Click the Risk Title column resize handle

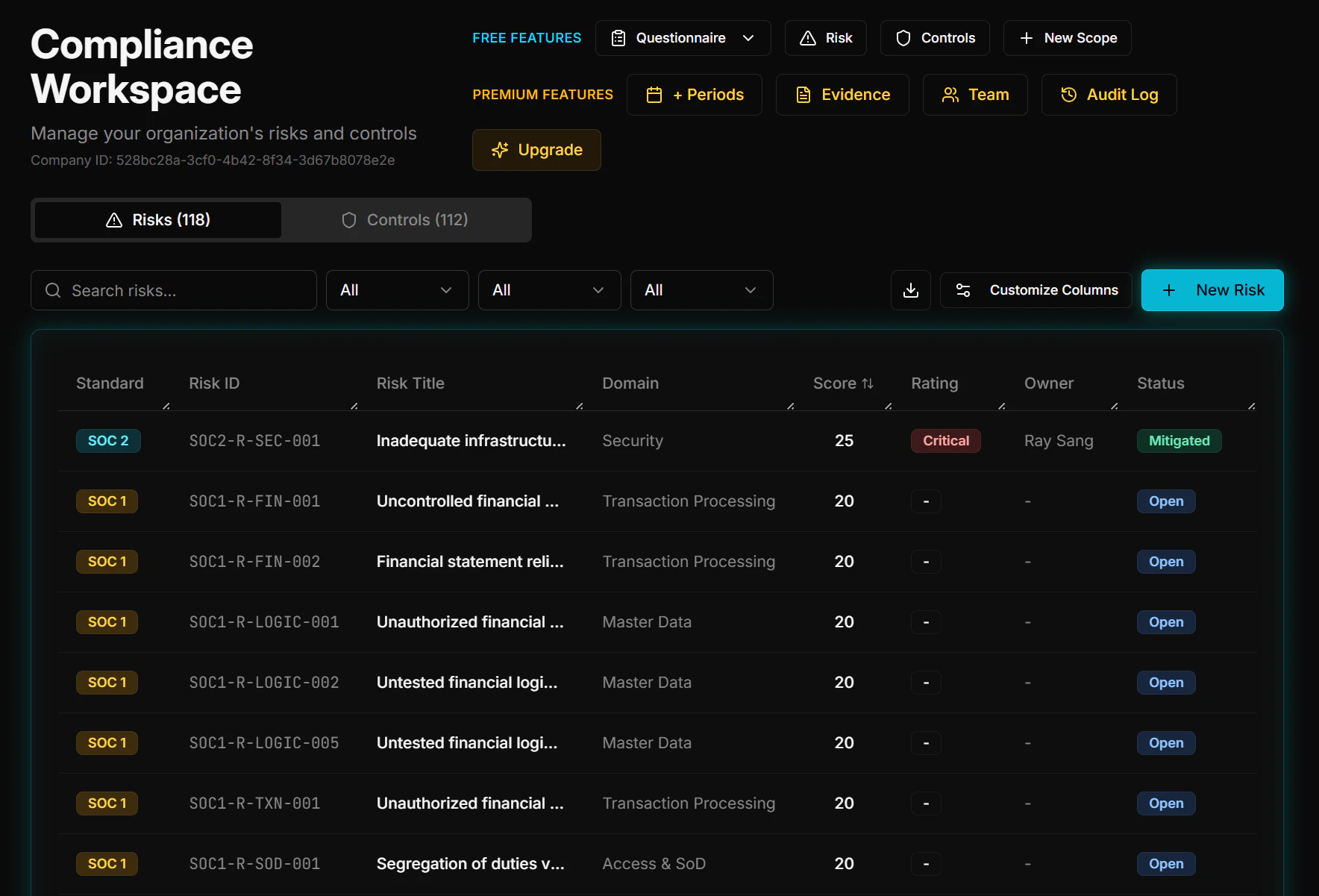pyautogui.click(x=580, y=406)
